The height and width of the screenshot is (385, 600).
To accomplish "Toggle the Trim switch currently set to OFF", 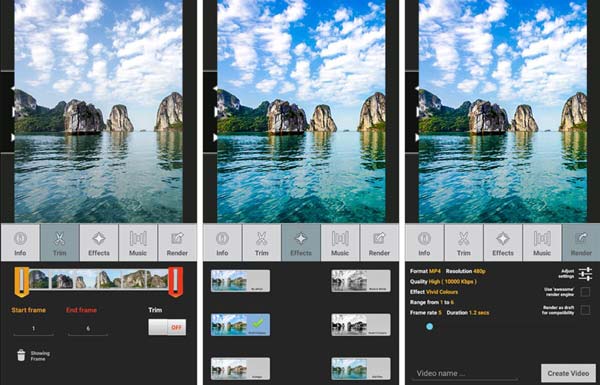I will 167,327.
